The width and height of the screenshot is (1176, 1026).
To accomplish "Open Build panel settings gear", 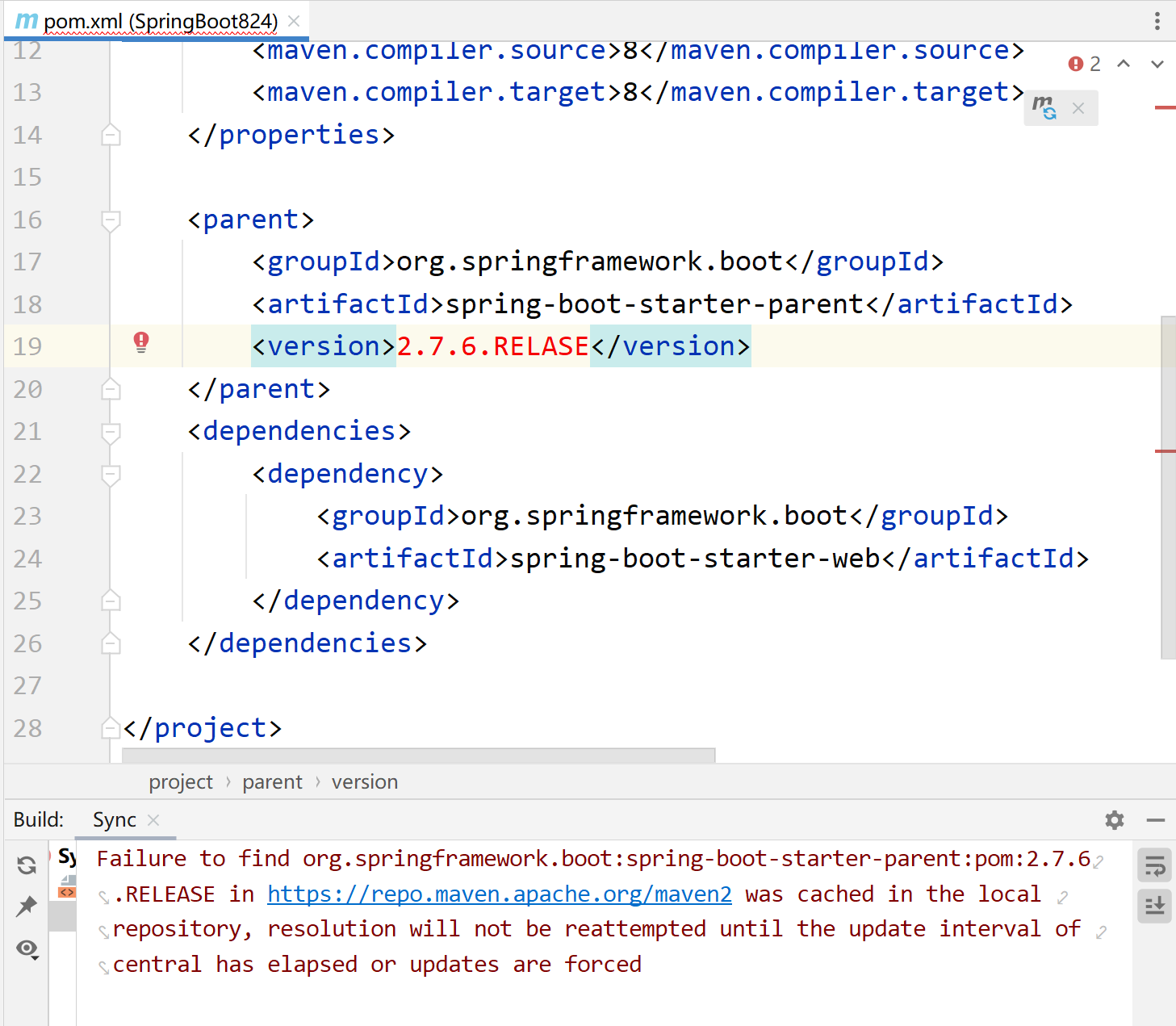I will tap(1115, 820).
